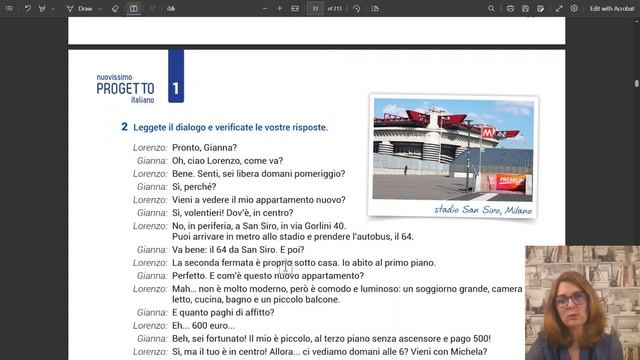Open Find in document search
This screenshot has width=640, height=360.
coord(491,8)
